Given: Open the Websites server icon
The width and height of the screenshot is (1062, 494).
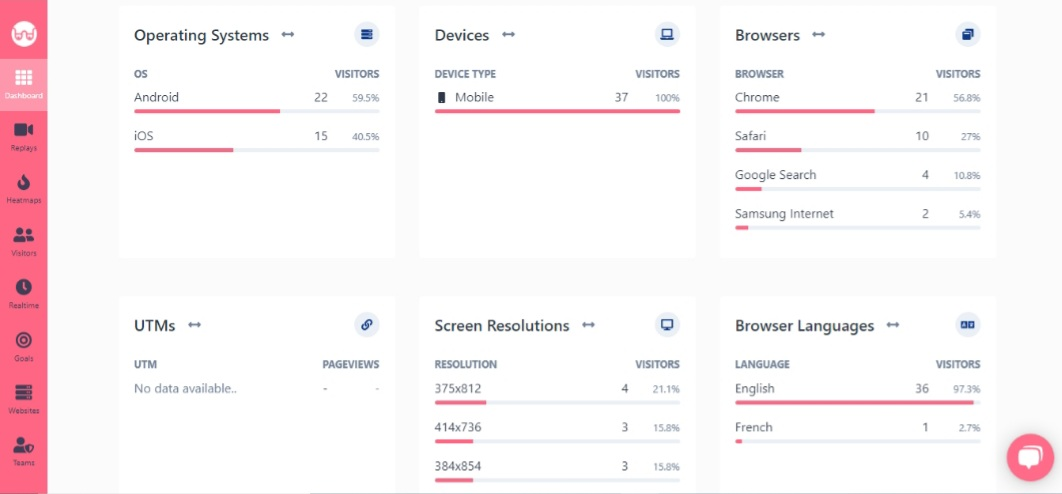Looking at the screenshot, I should click(24, 392).
